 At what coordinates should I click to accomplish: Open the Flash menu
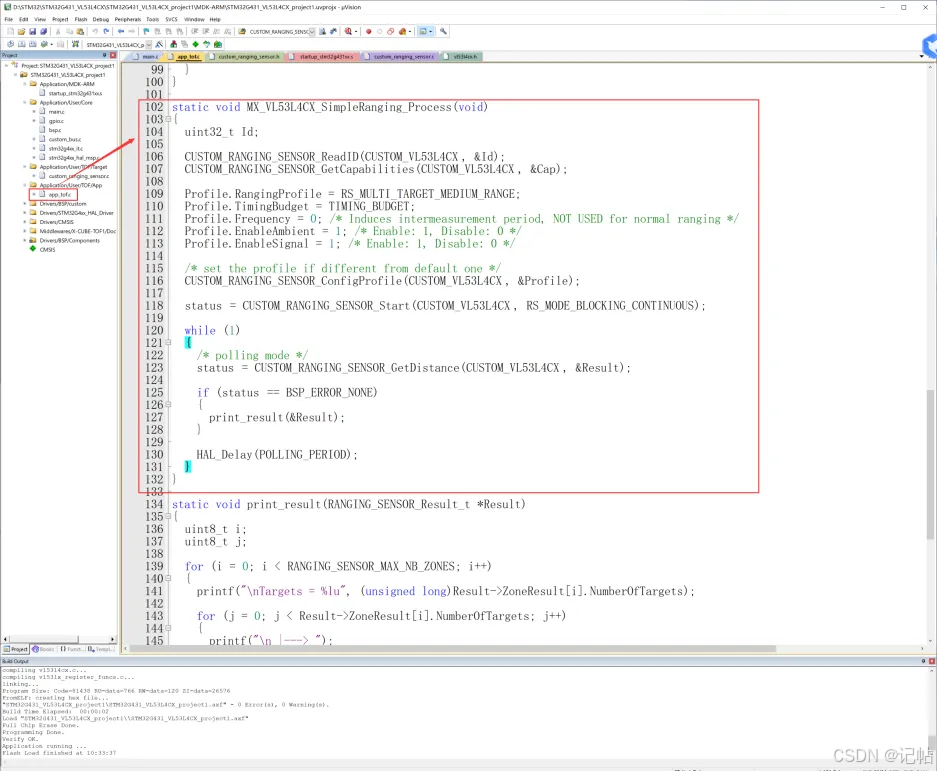tap(81, 19)
